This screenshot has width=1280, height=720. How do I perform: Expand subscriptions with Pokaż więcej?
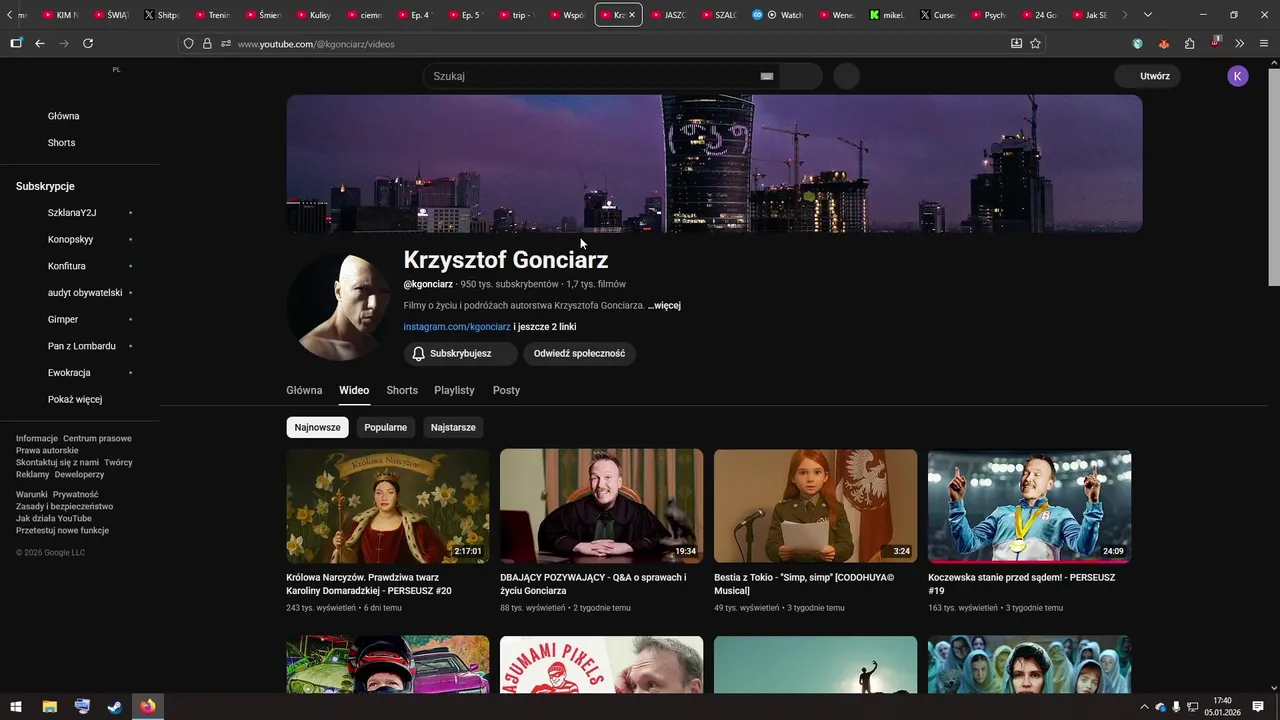[75, 399]
